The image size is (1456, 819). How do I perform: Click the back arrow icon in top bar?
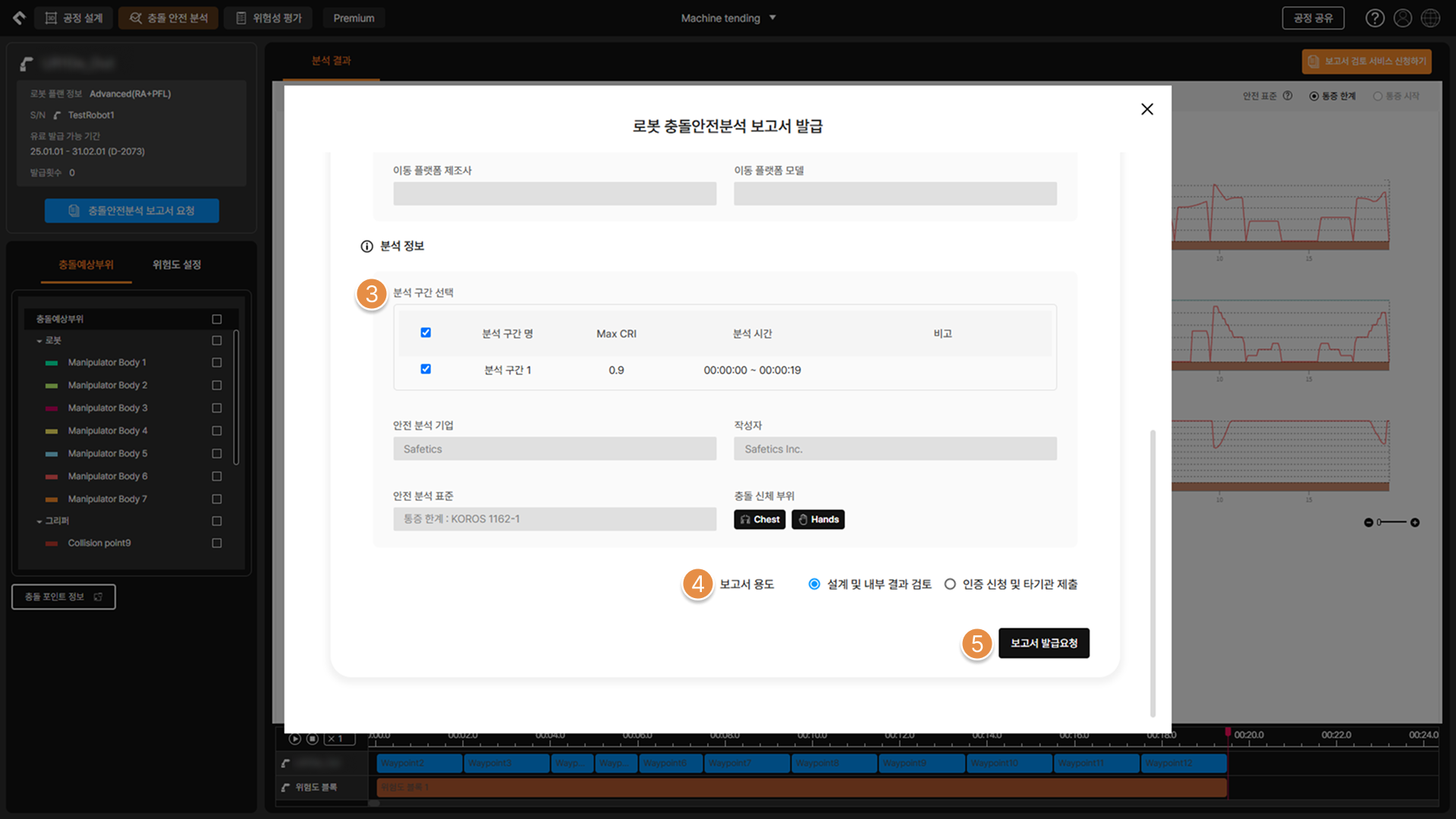(19, 17)
